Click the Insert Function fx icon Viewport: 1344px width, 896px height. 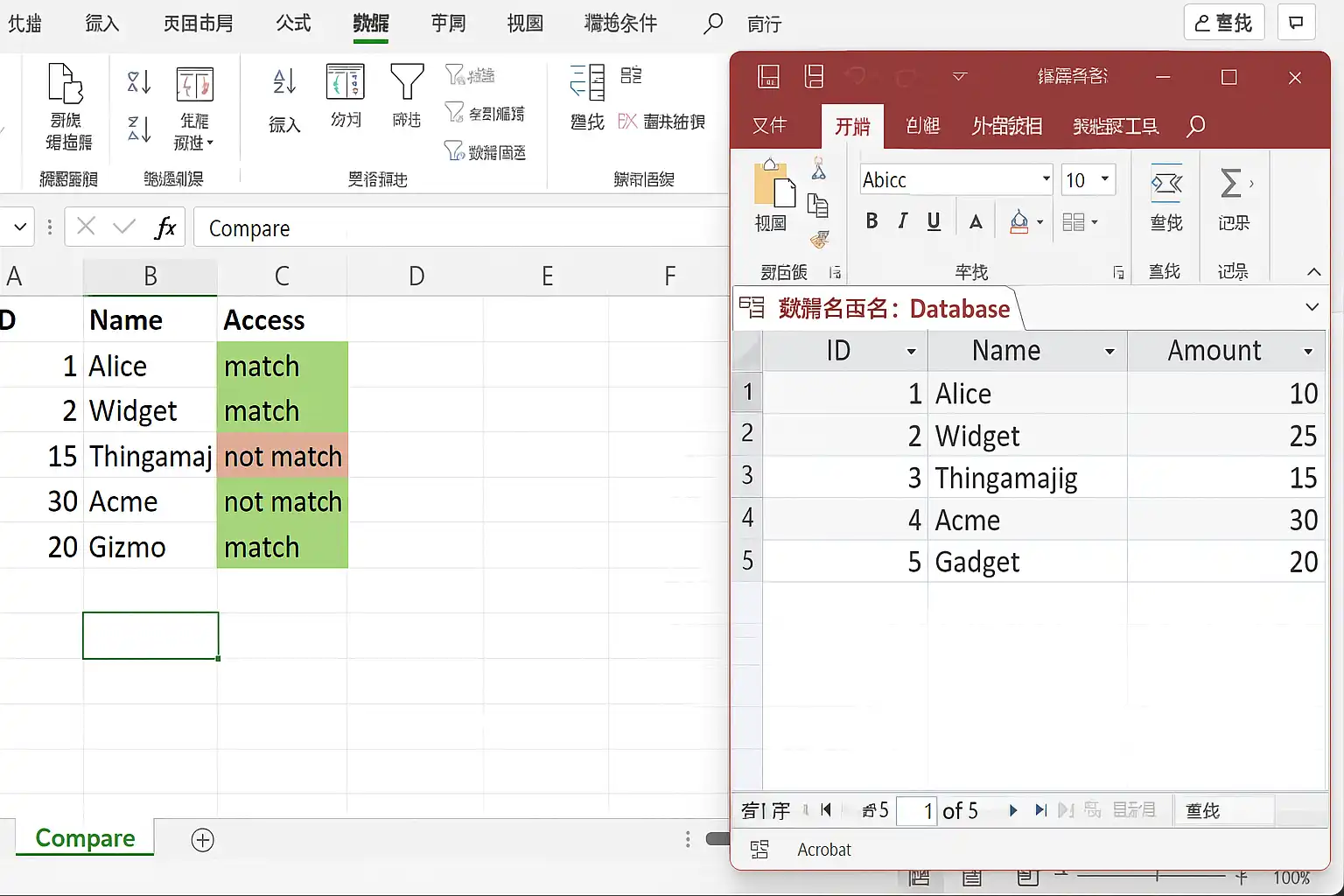tap(164, 228)
